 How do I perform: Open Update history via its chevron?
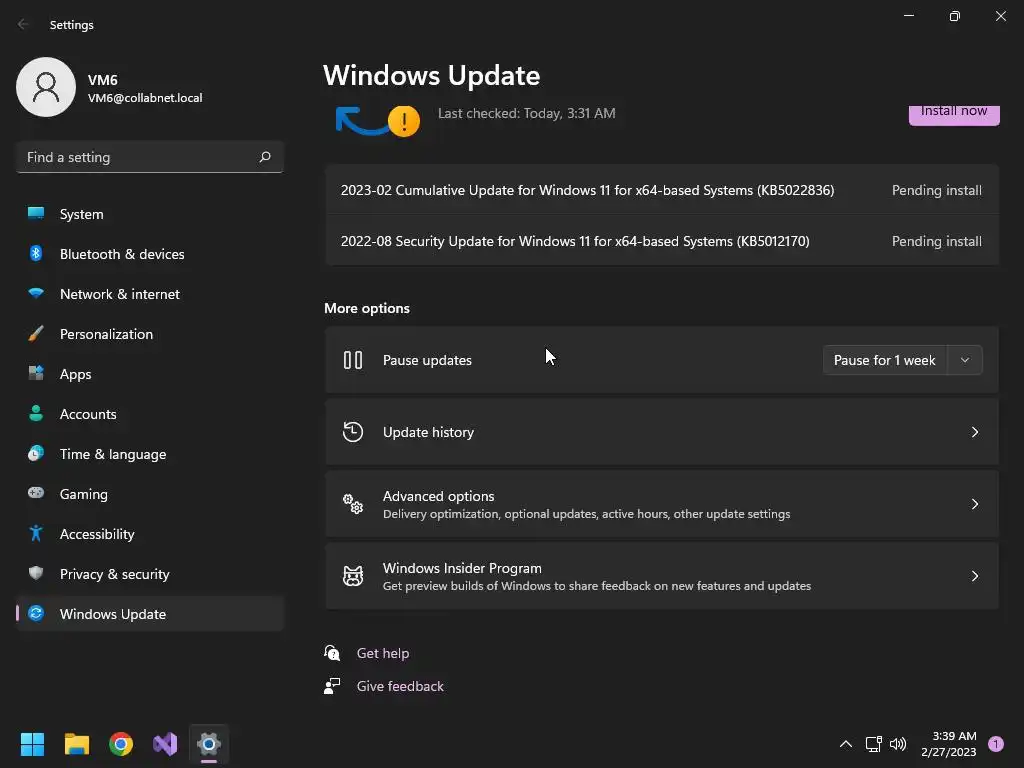click(974, 432)
